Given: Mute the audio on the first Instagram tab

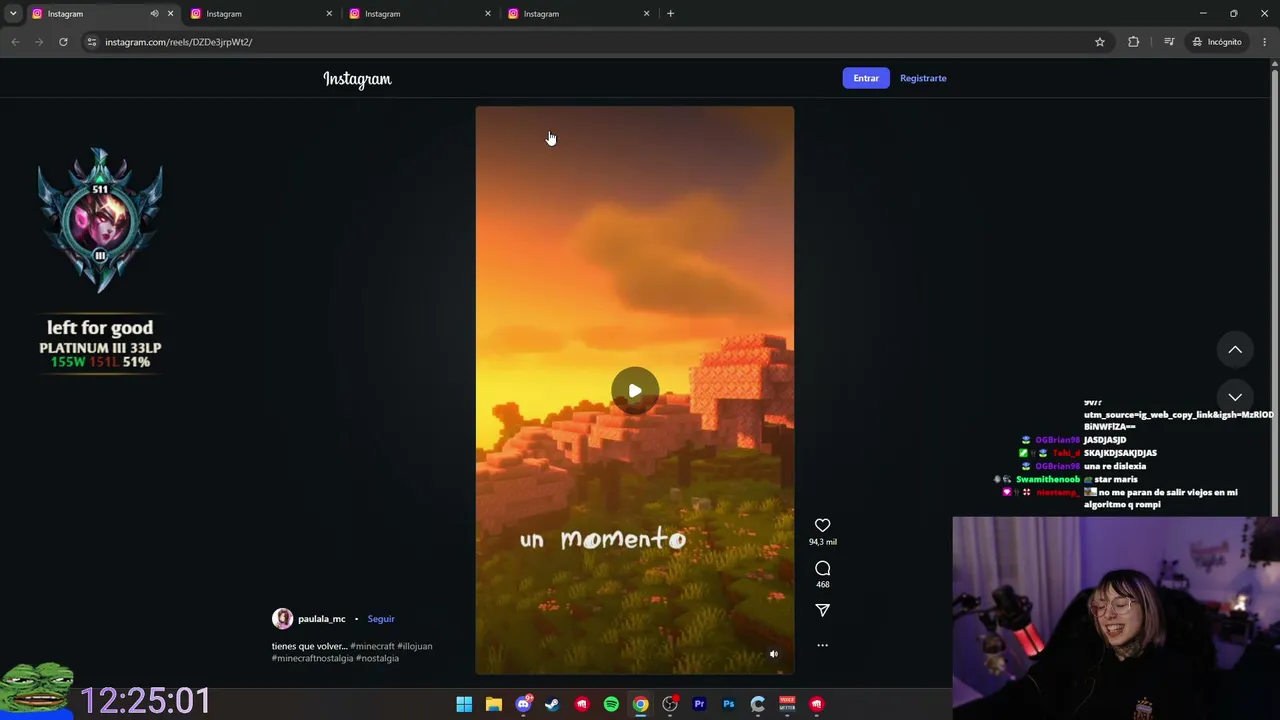Looking at the screenshot, I should pyautogui.click(x=154, y=14).
